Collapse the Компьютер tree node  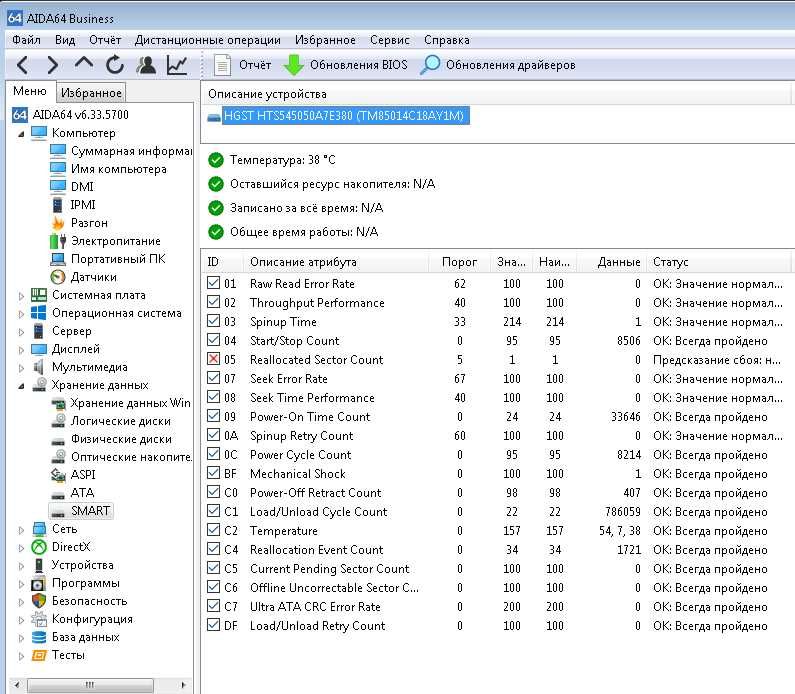coord(21,134)
